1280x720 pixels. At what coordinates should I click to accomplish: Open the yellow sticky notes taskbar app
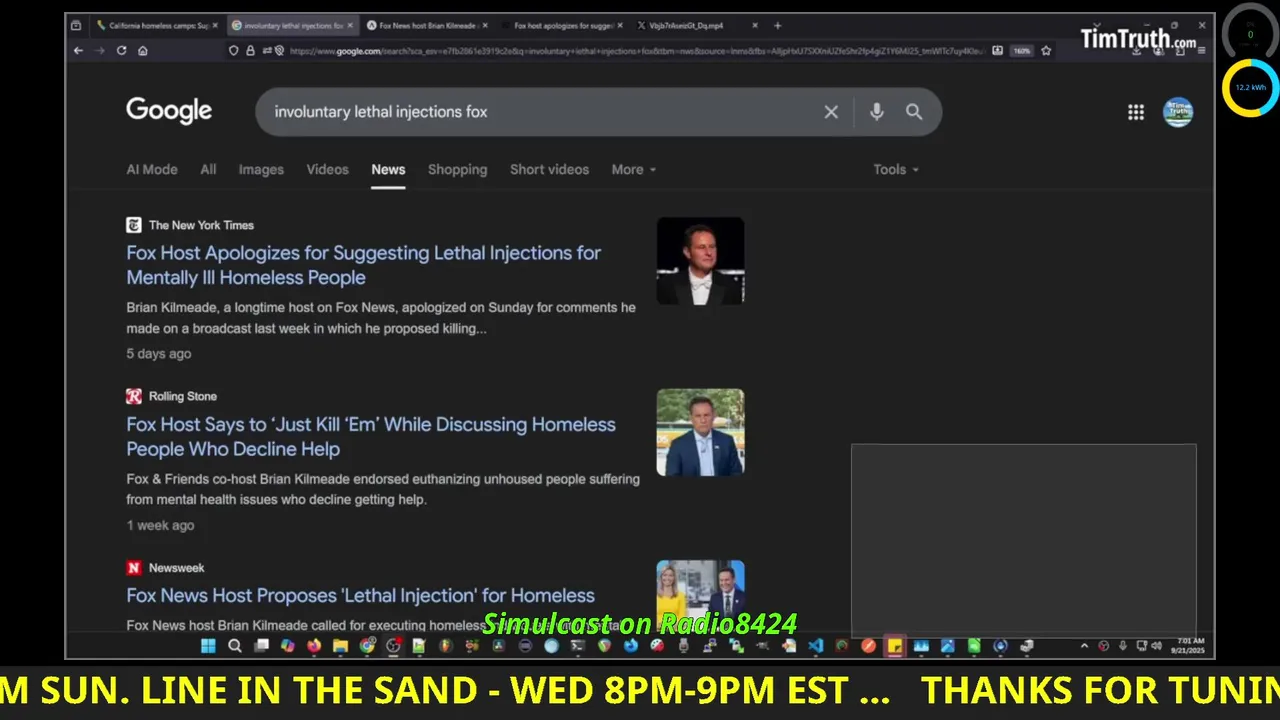(x=894, y=646)
